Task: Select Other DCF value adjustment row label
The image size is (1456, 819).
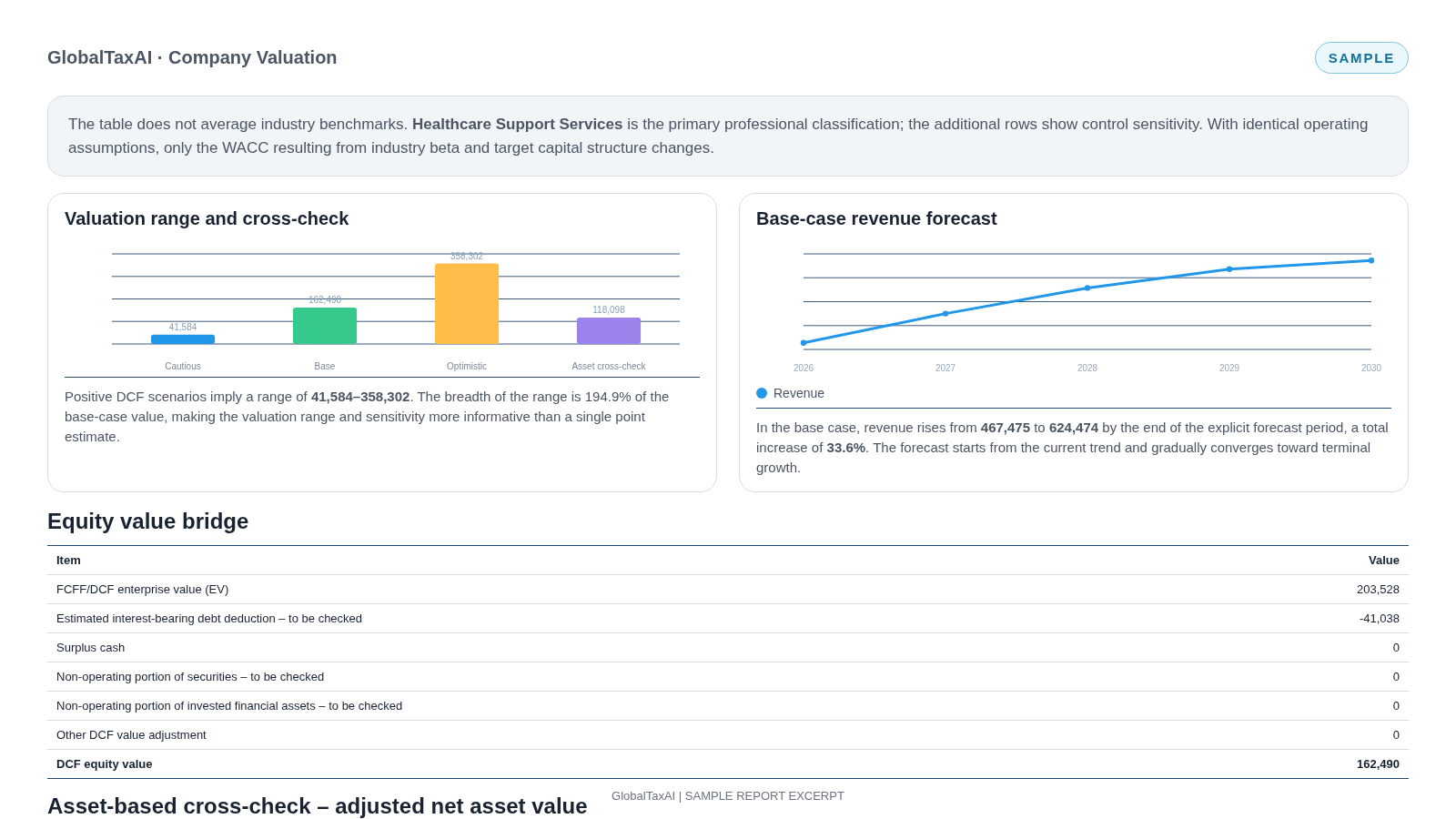Action: 131,735
